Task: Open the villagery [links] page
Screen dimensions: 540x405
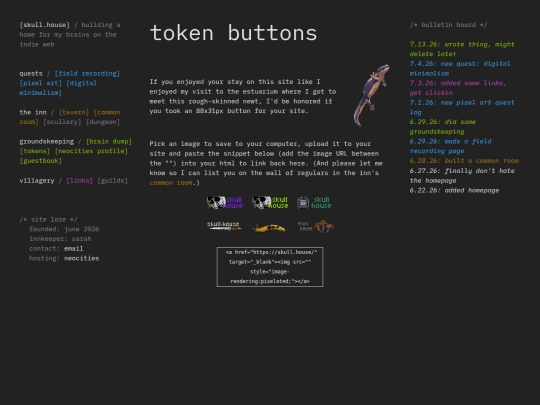Action: pos(80,180)
